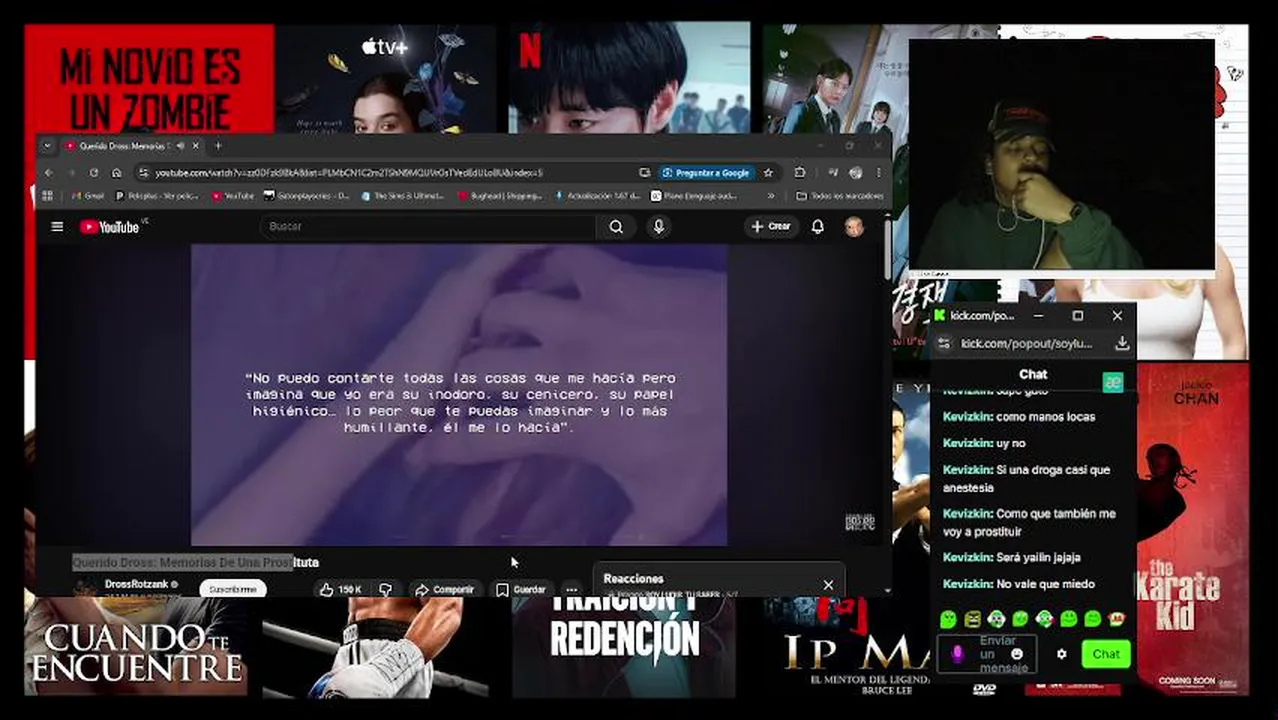Click the Suscribirme button
The image size is (1278, 720).
tap(233, 589)
